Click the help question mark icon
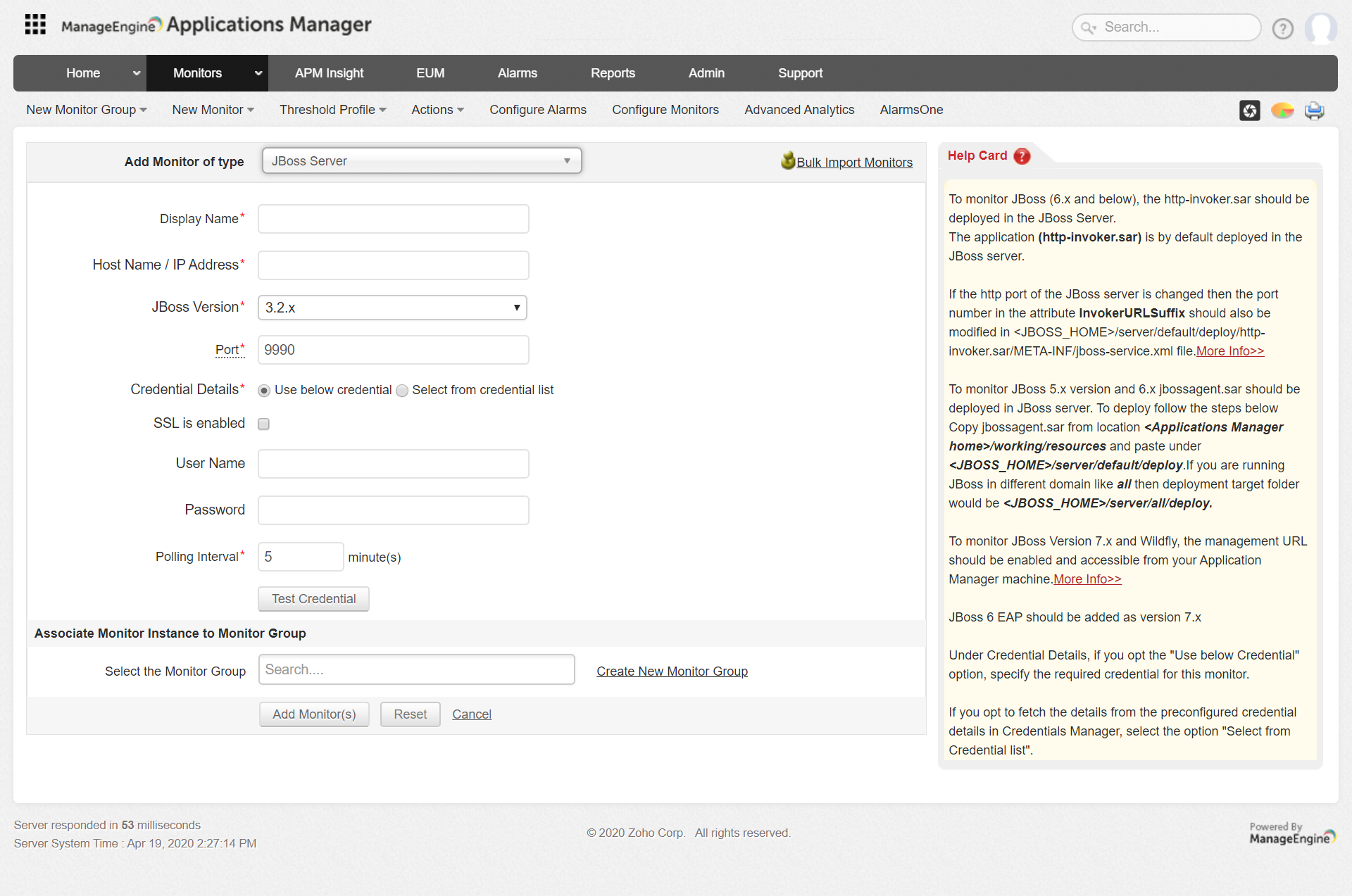Screen dimensions: 1352x896 [1282, 29]
